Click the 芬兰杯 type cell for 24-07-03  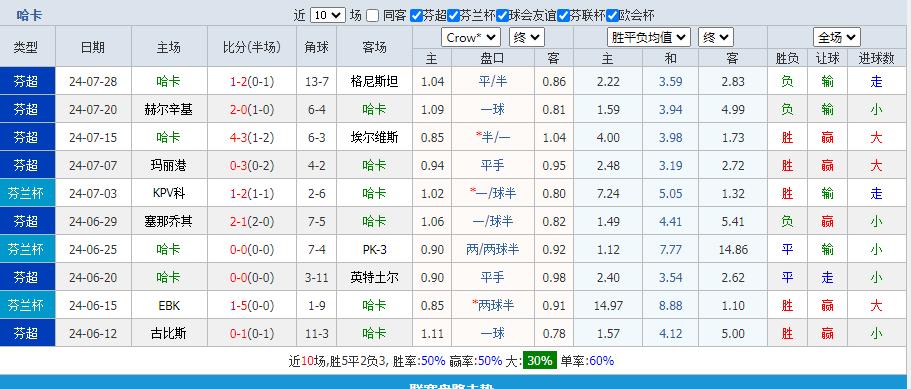[x=26, y=193]
